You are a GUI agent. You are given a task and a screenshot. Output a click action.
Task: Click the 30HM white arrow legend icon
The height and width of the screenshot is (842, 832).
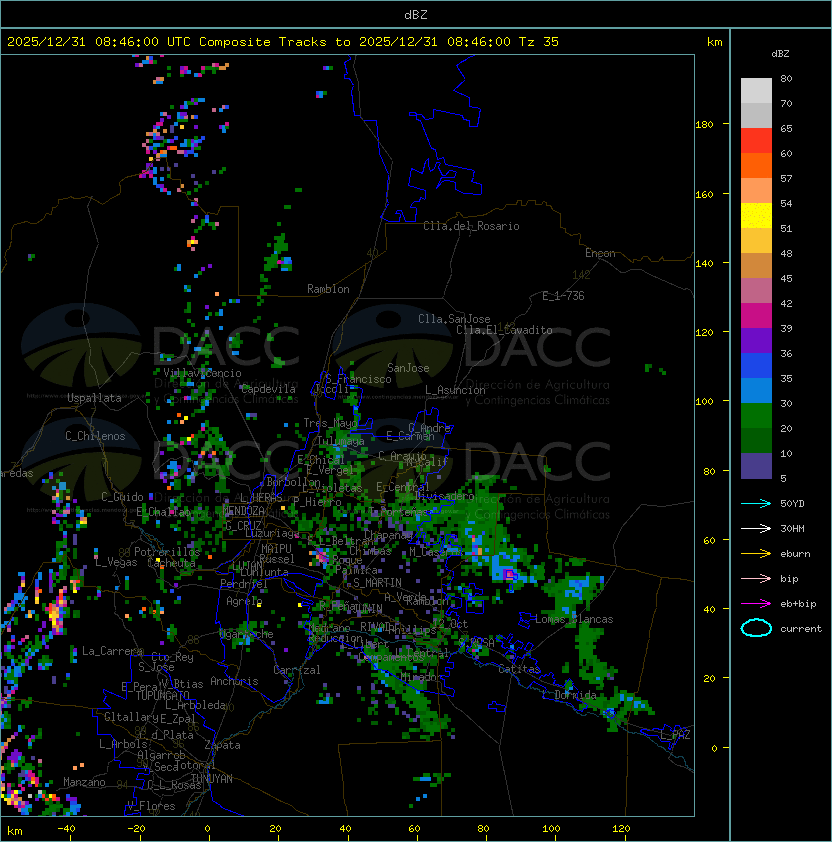(756, 528)
